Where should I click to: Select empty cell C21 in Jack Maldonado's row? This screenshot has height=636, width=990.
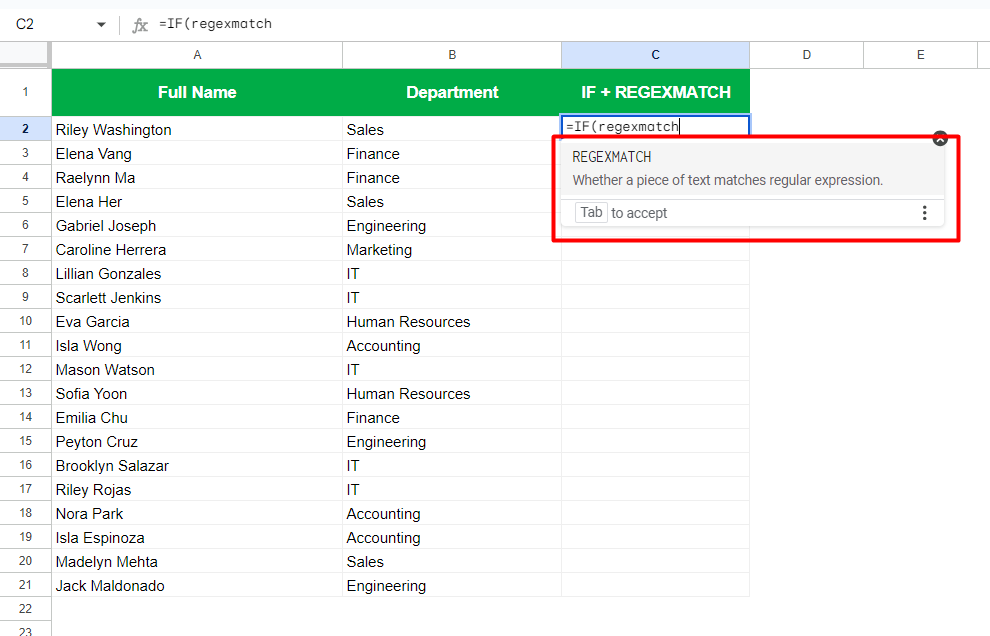(x=655, y=585)
